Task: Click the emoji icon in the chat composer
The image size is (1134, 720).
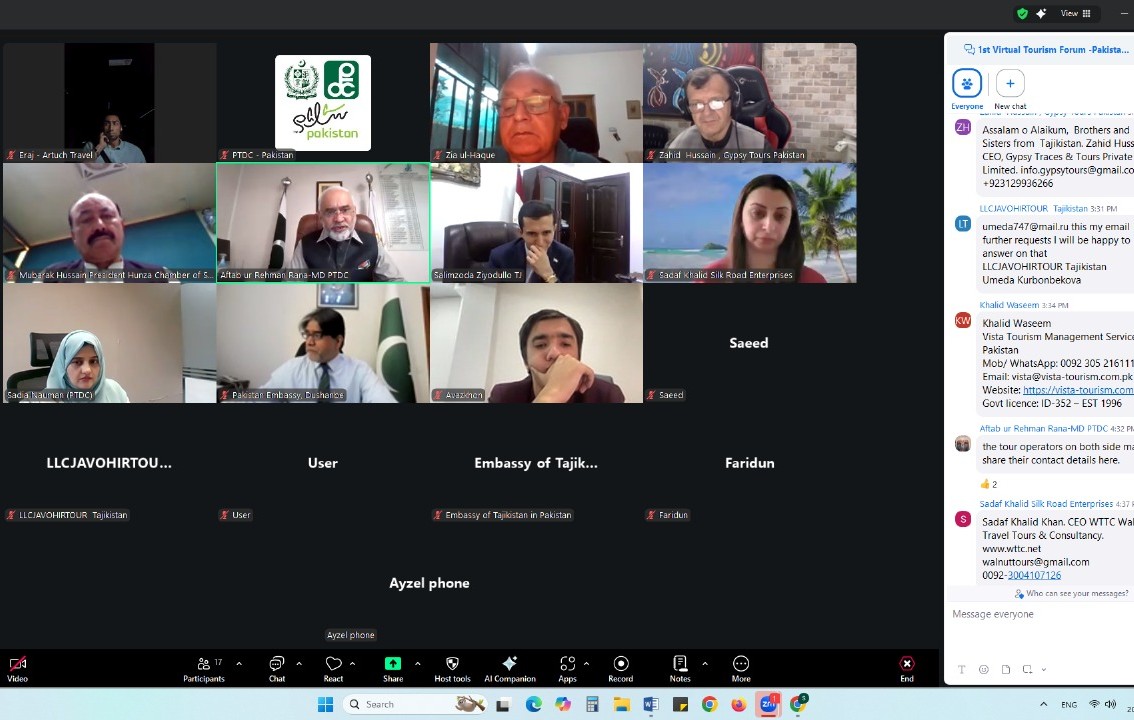Action: pos(984,670)
